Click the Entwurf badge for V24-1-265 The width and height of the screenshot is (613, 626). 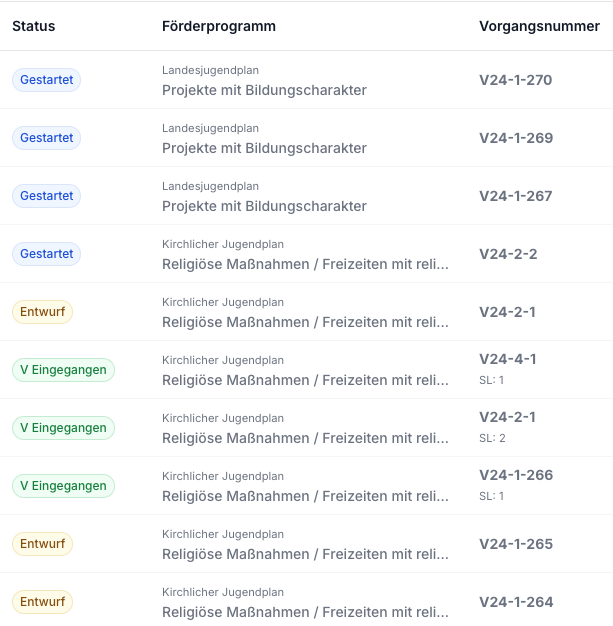(42, 544)
